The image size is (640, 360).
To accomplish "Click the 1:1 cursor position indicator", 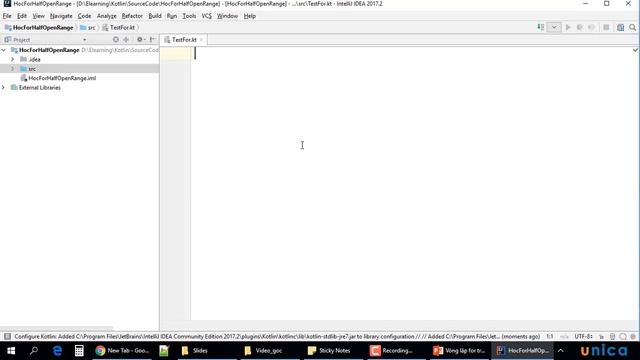I will click(x=550, y=337).
